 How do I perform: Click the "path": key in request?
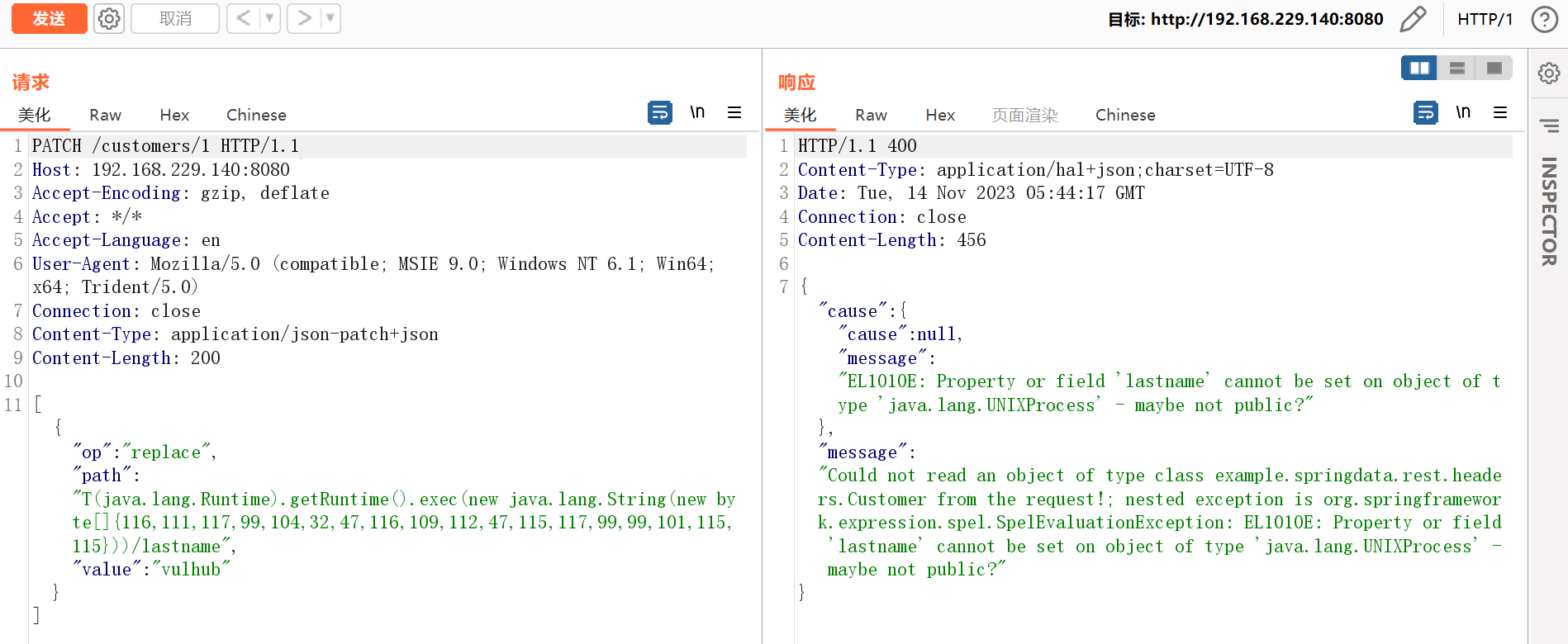[106, 476]
